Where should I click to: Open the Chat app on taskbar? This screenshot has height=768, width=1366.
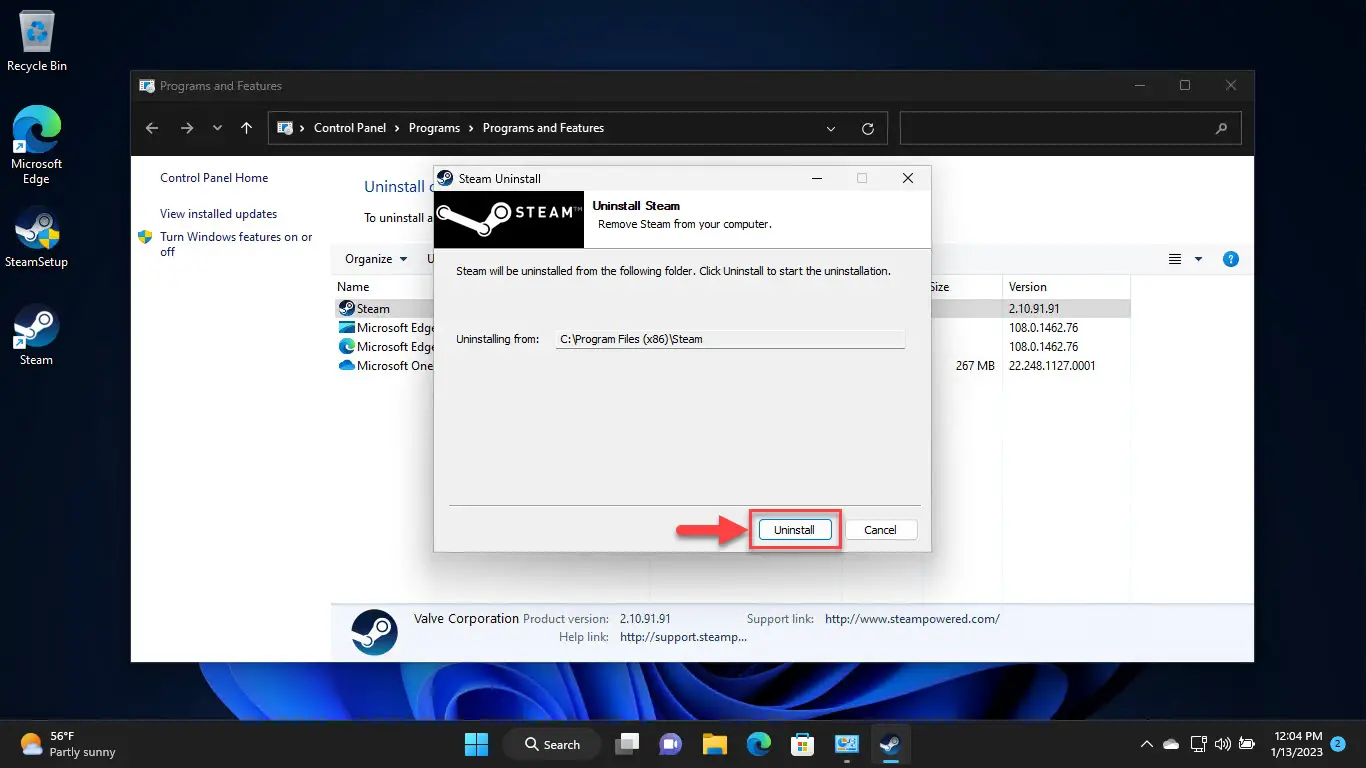pos(670,744)
